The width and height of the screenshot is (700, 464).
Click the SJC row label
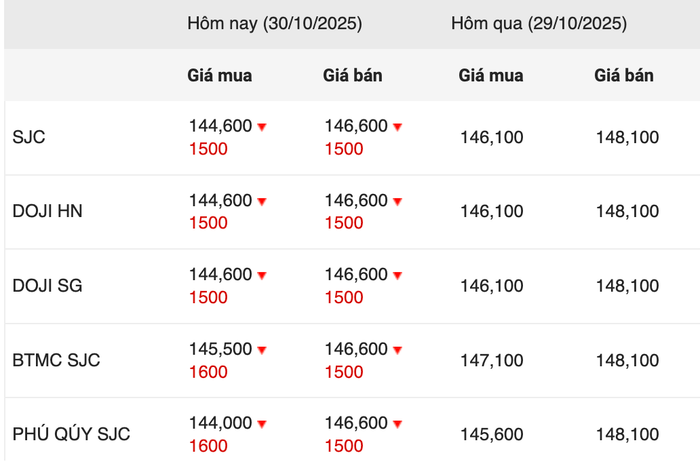click(29, 137)
